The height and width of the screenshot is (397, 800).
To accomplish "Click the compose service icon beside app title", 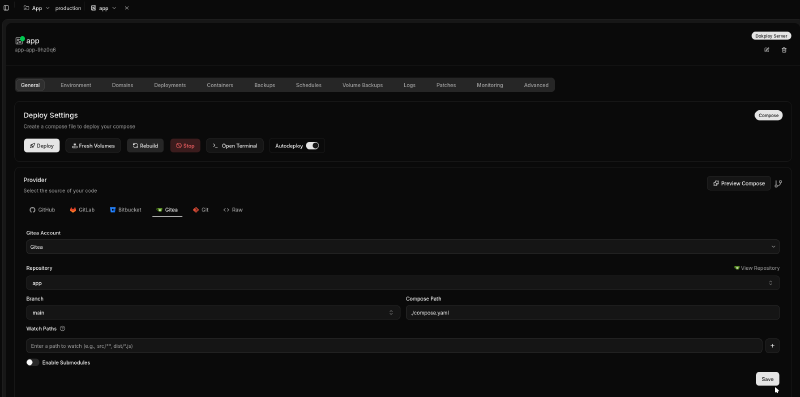I will (x=19, y=41).
